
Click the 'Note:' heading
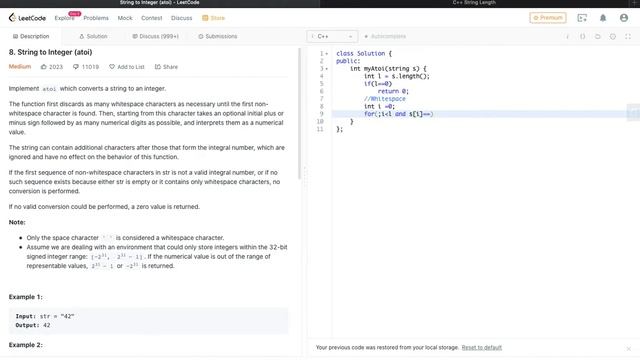(x=17, y=222)
